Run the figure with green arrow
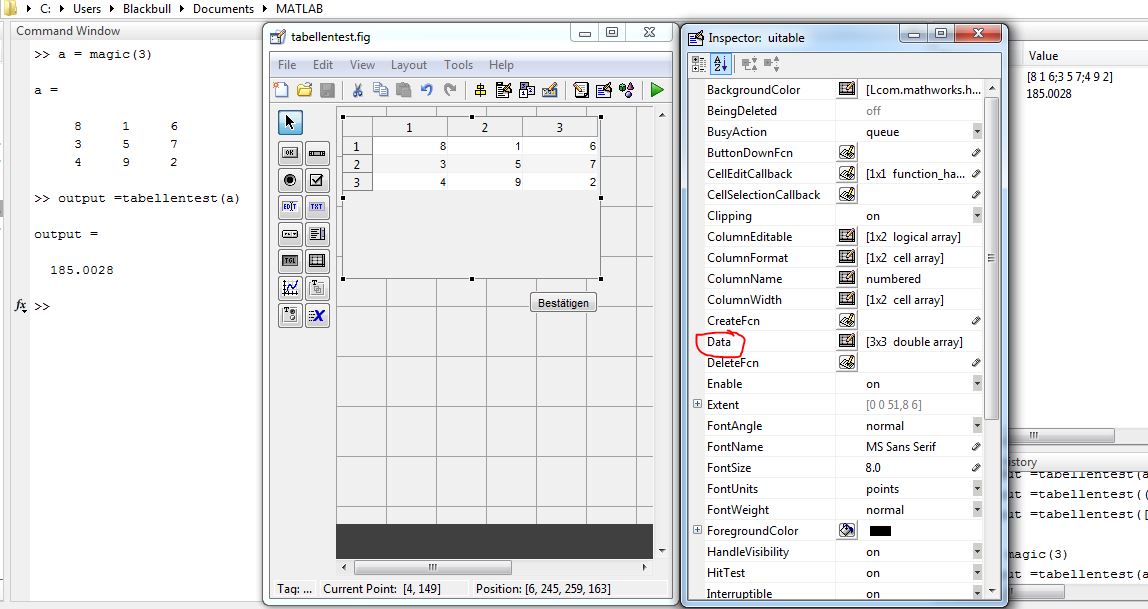 coord(656,90)
